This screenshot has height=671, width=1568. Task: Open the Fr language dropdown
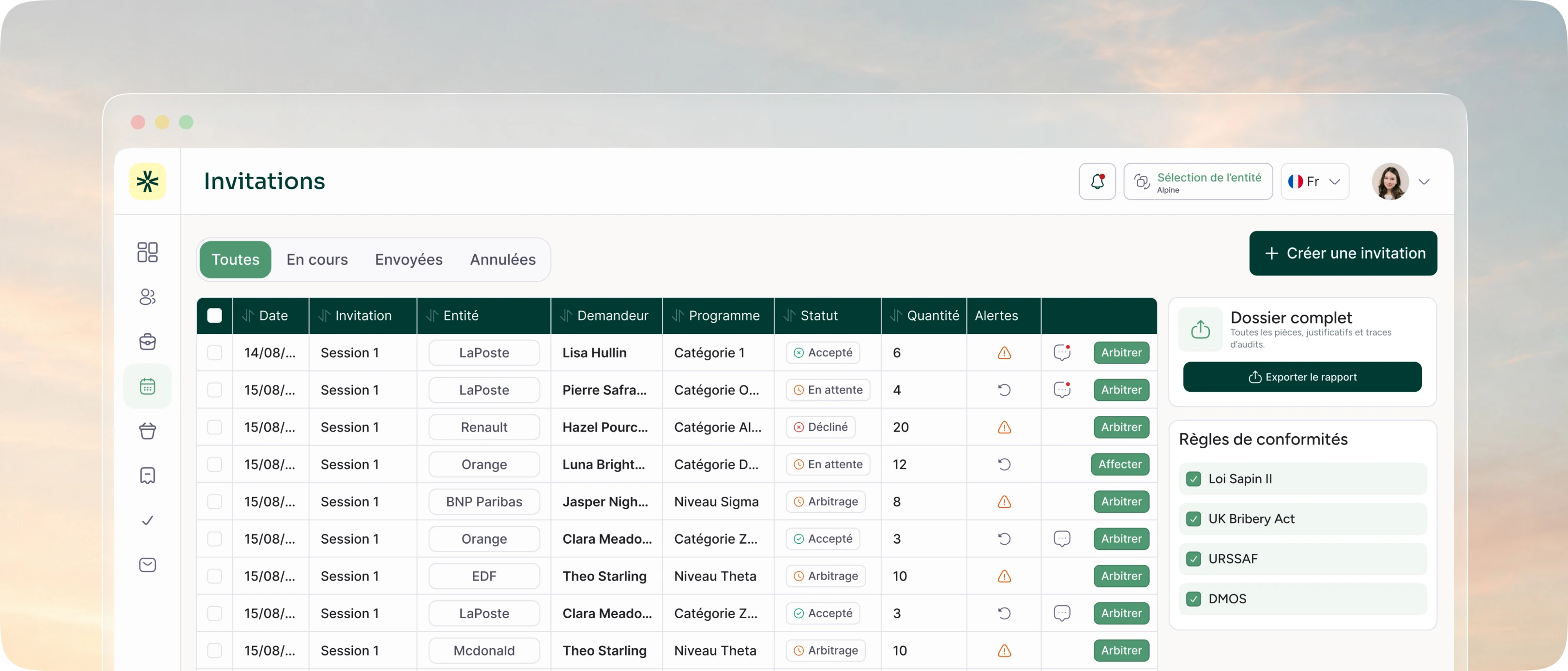(1314, 181)
